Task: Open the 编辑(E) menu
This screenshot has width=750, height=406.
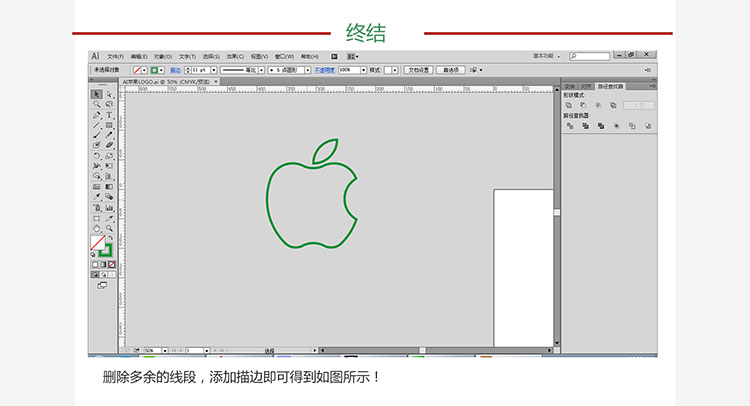Action: pos(139,56)
